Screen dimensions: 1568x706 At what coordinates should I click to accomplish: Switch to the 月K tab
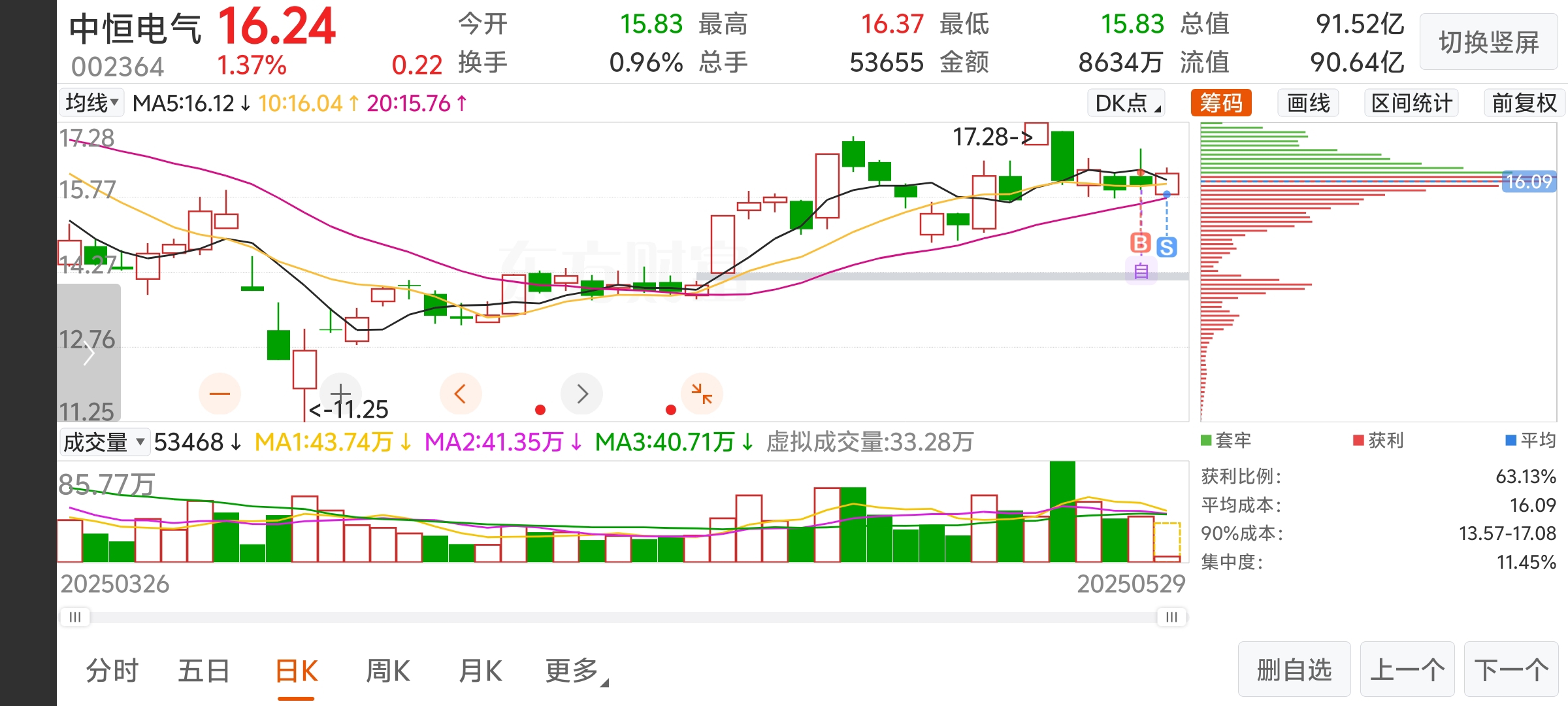[480, 671]
